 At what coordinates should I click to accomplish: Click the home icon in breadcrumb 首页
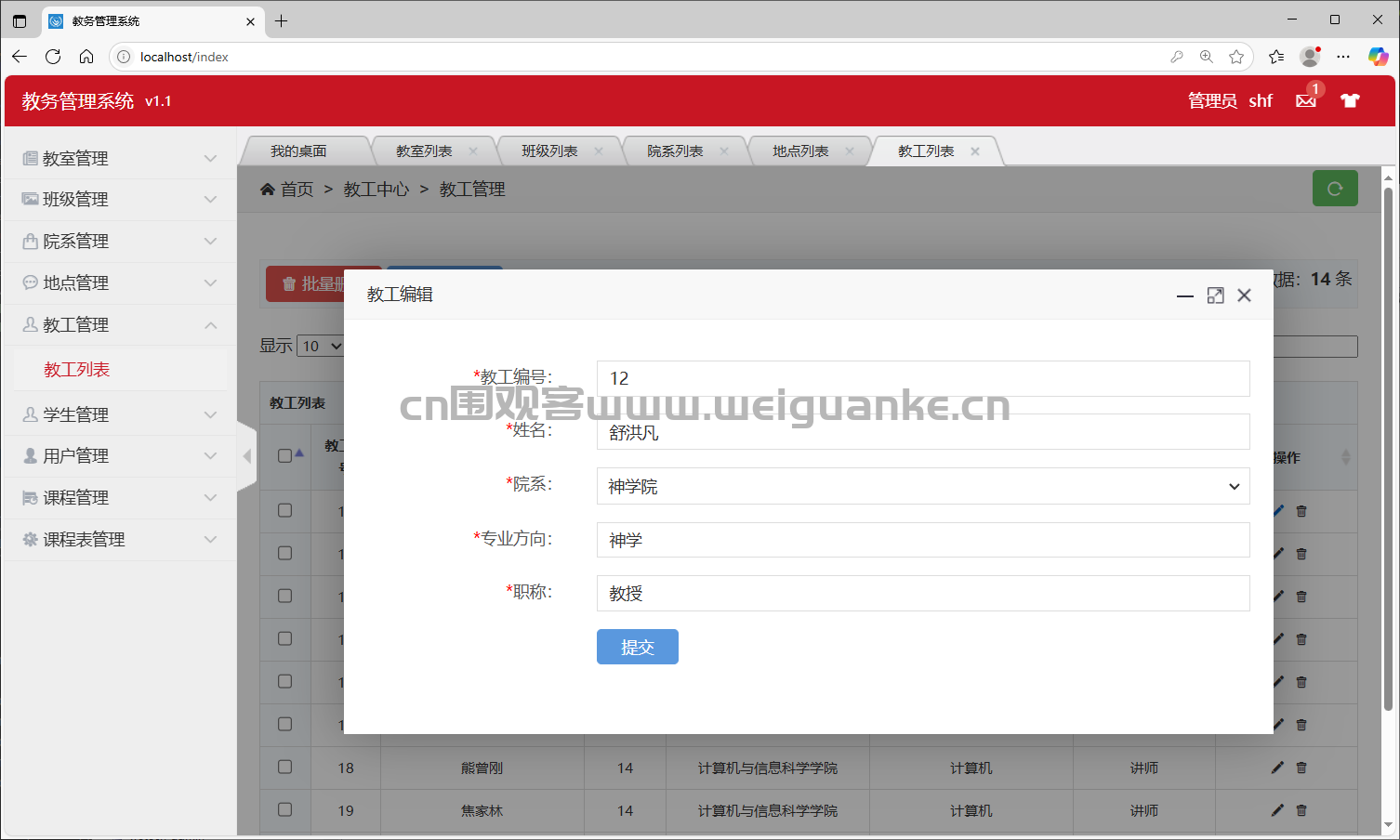click(268, 190)
